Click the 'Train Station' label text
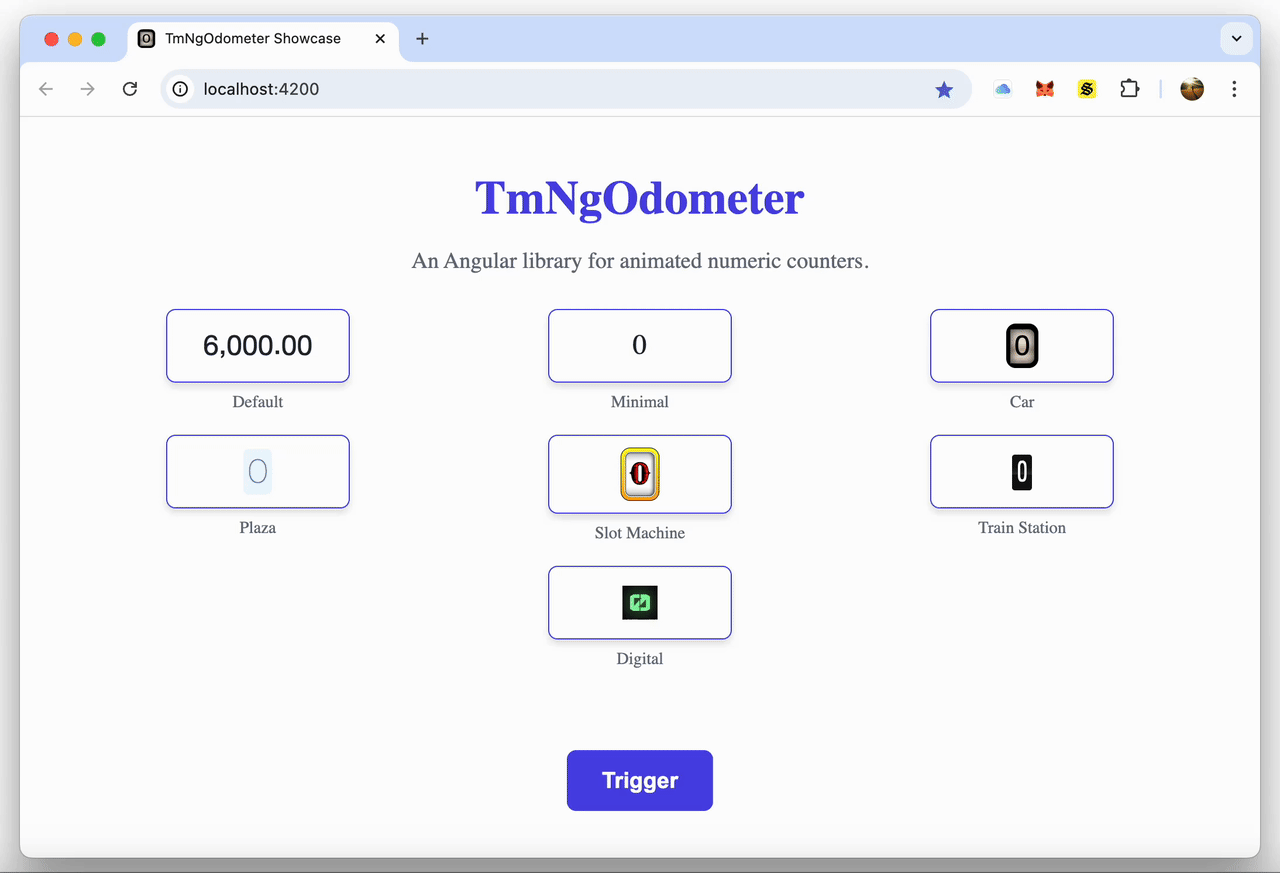Image resolution: width=1280 pixels, height=873 pixels. tap(1022, 528)
